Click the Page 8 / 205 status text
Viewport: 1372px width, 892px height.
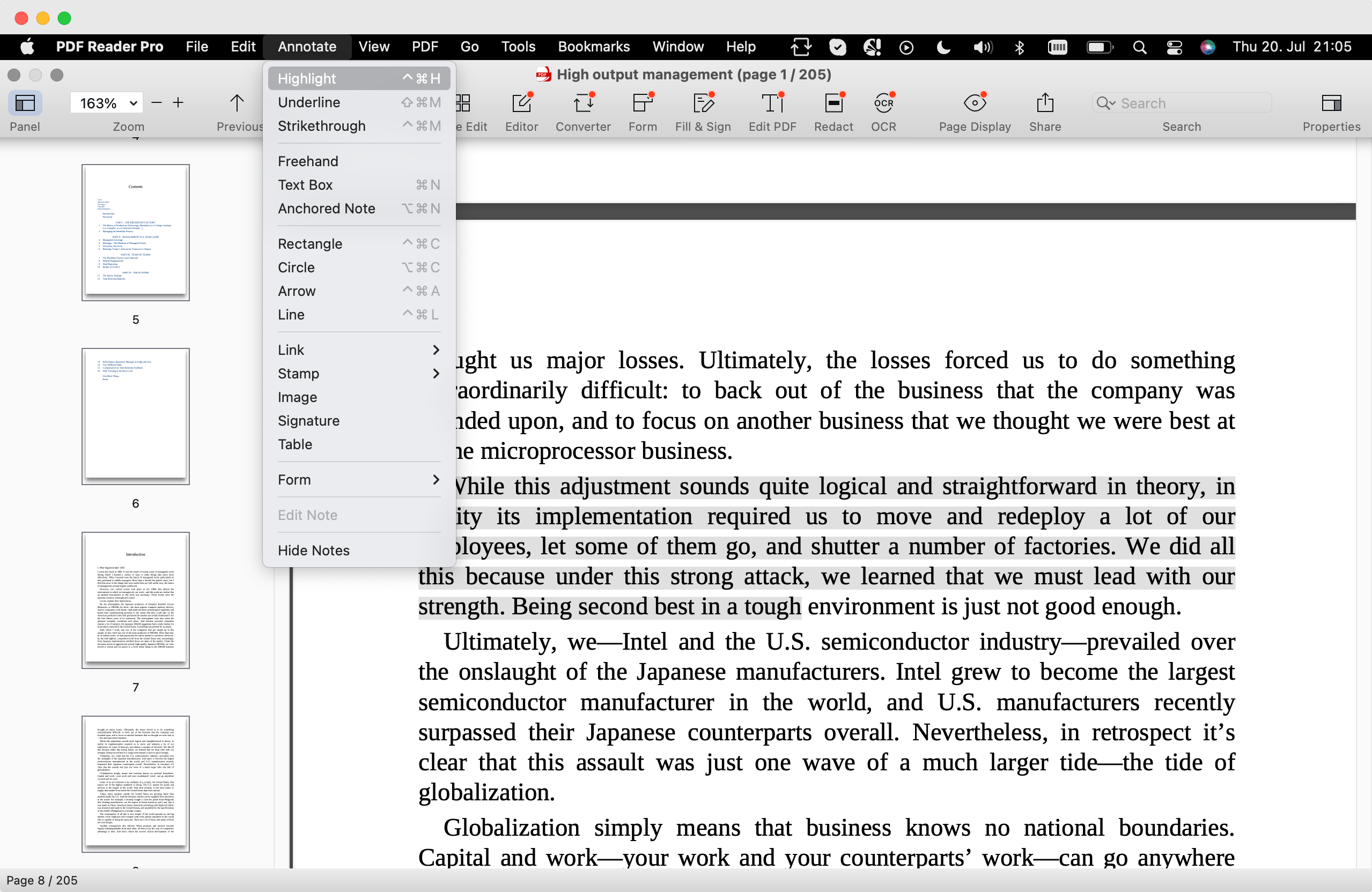click(42, 880)
